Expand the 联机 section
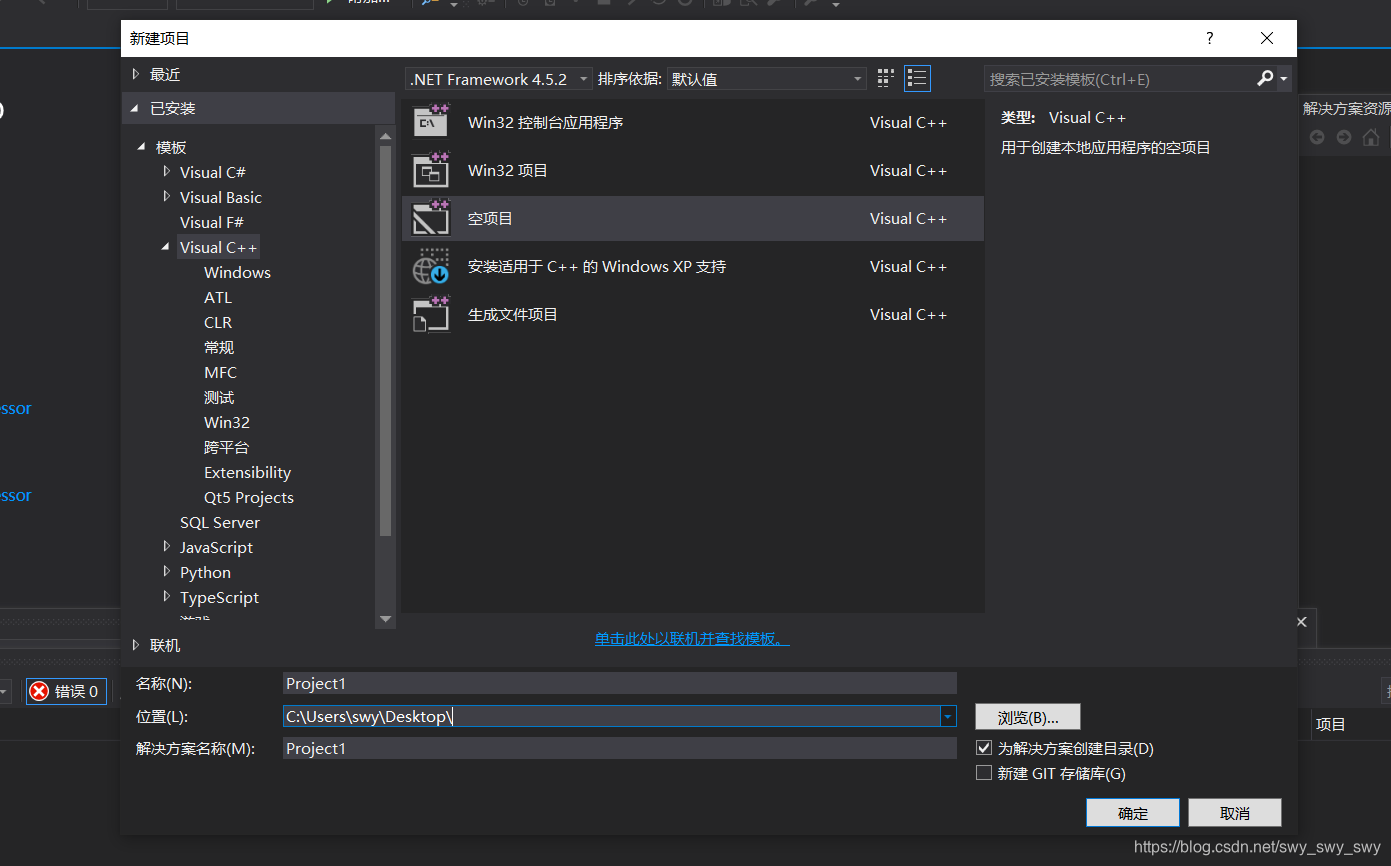Viewport: 1391px width, 866px height. pyautogui.click(x=137, y=645)
